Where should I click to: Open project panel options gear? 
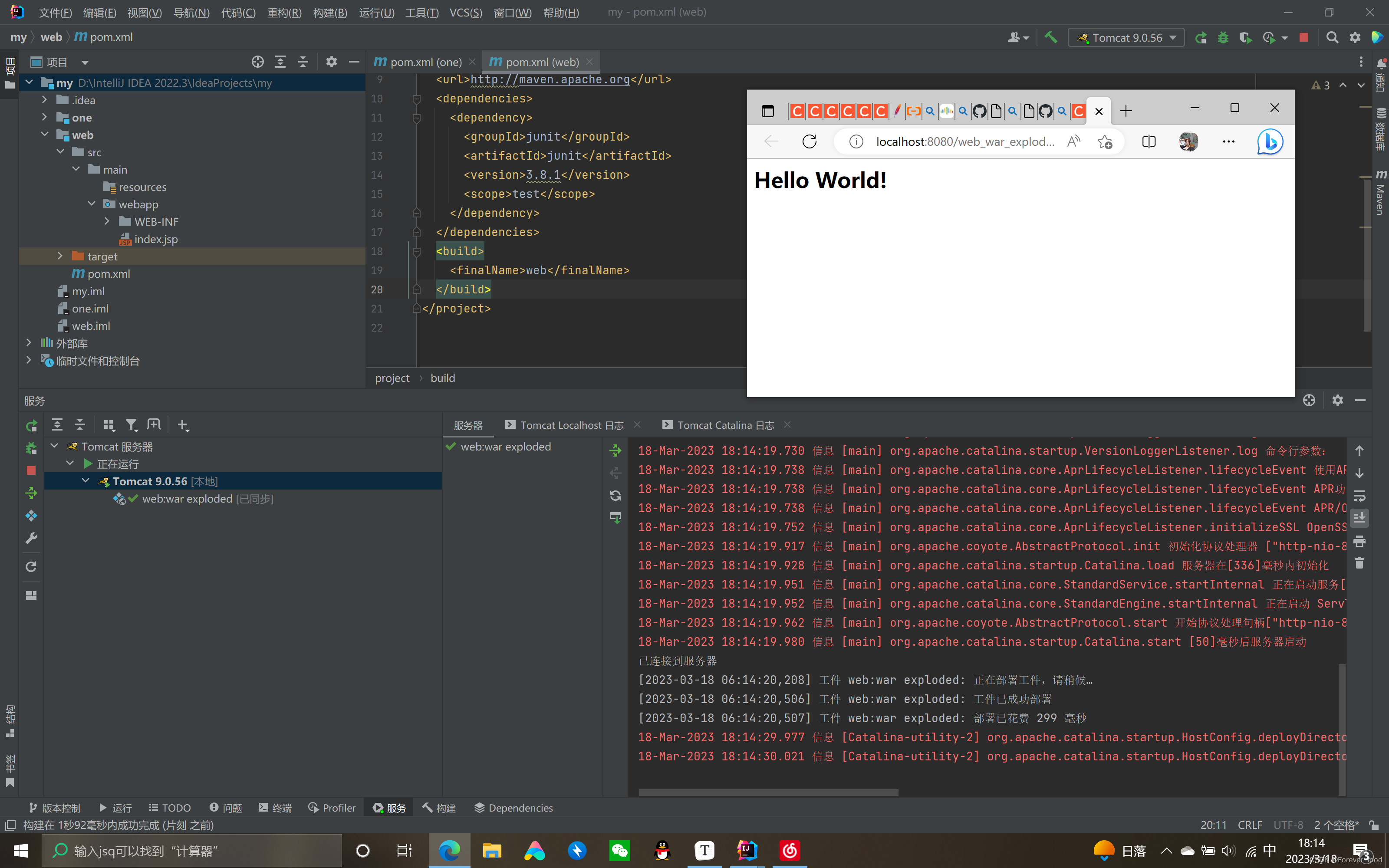coord(331,62)
